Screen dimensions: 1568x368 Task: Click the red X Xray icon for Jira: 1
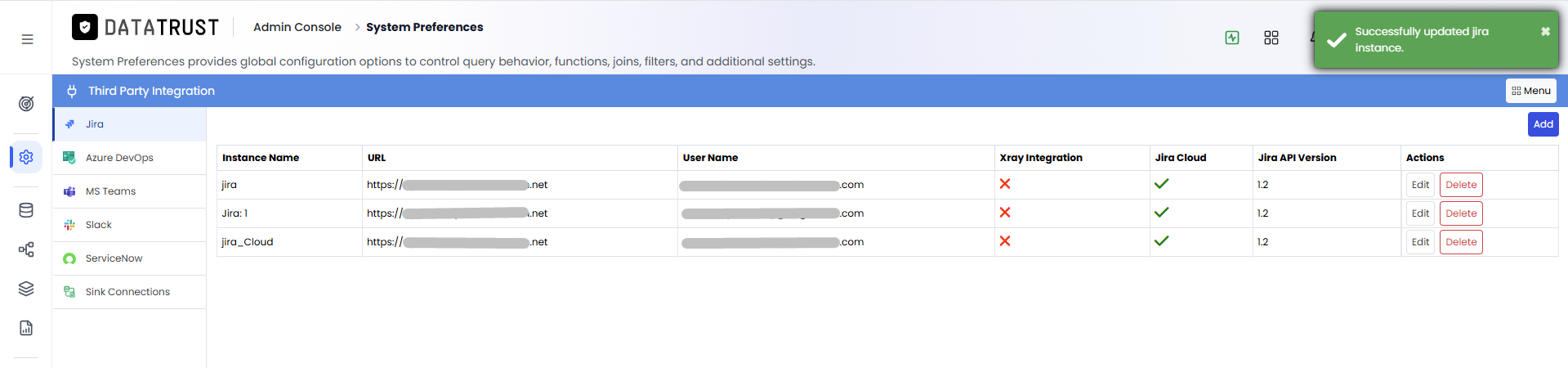(1005, 213)
